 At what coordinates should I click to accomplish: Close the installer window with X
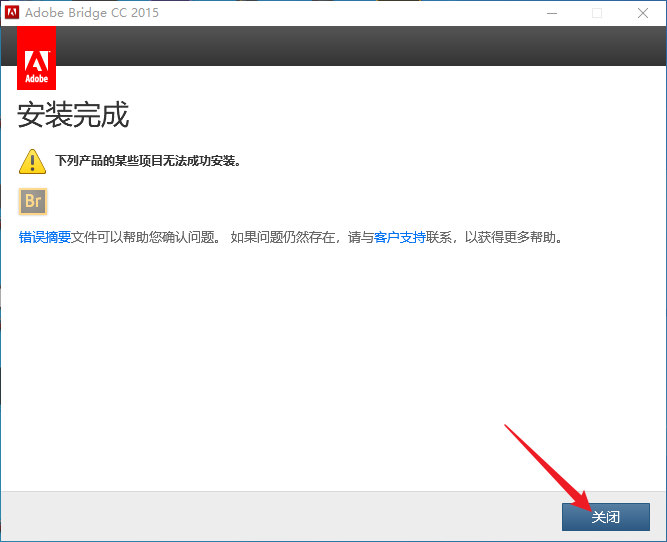(x=643, y=13)
